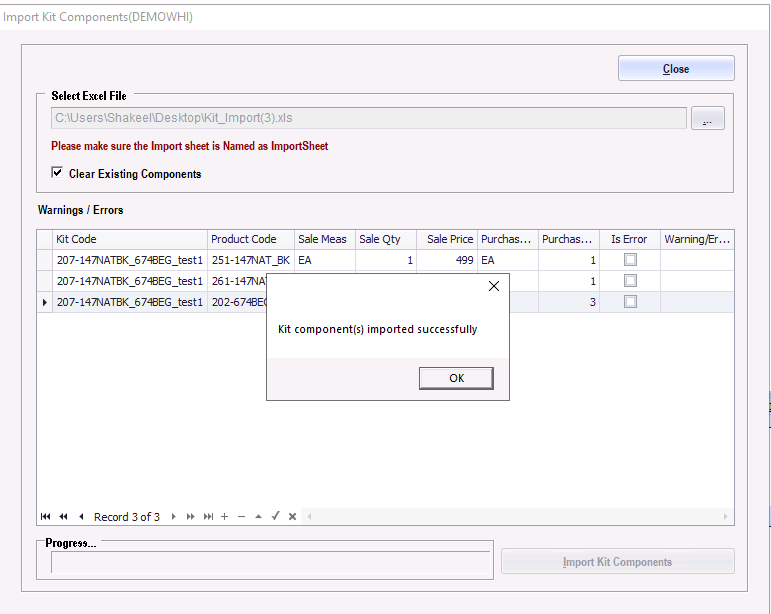Cancel edit with navigator X icon
The height and width of the screenshot is (614, 771).
coord(292,517)
